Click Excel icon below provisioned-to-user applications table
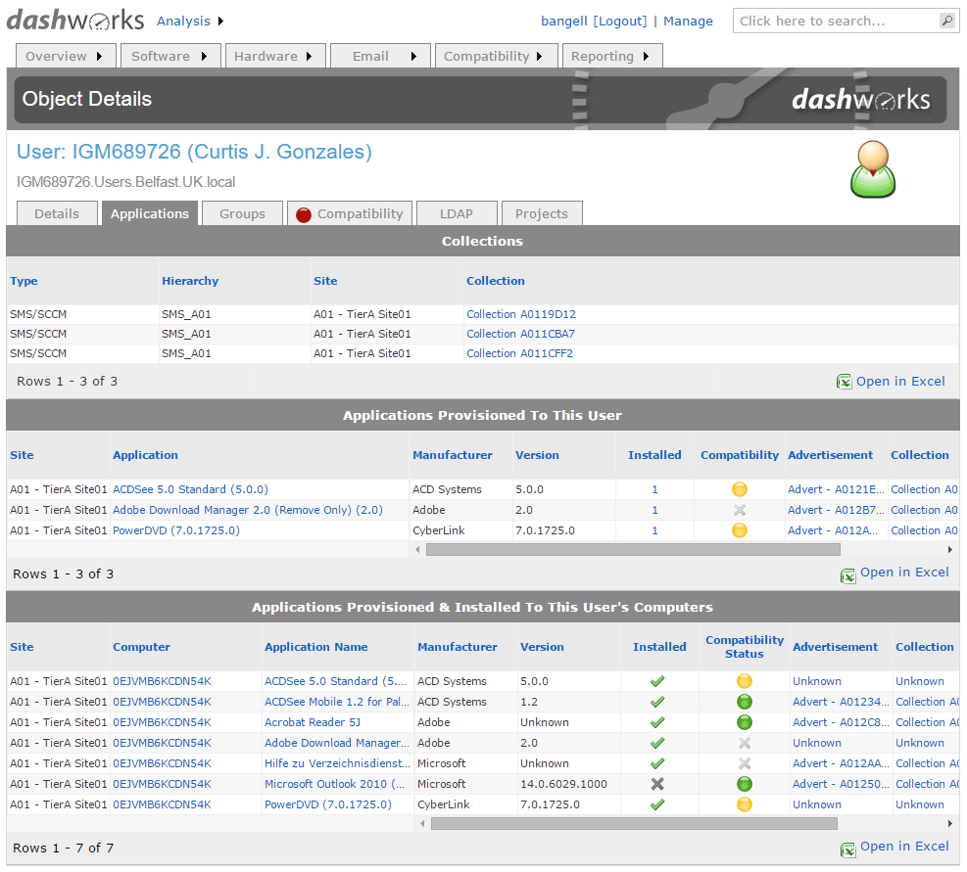 click(848, 575)
